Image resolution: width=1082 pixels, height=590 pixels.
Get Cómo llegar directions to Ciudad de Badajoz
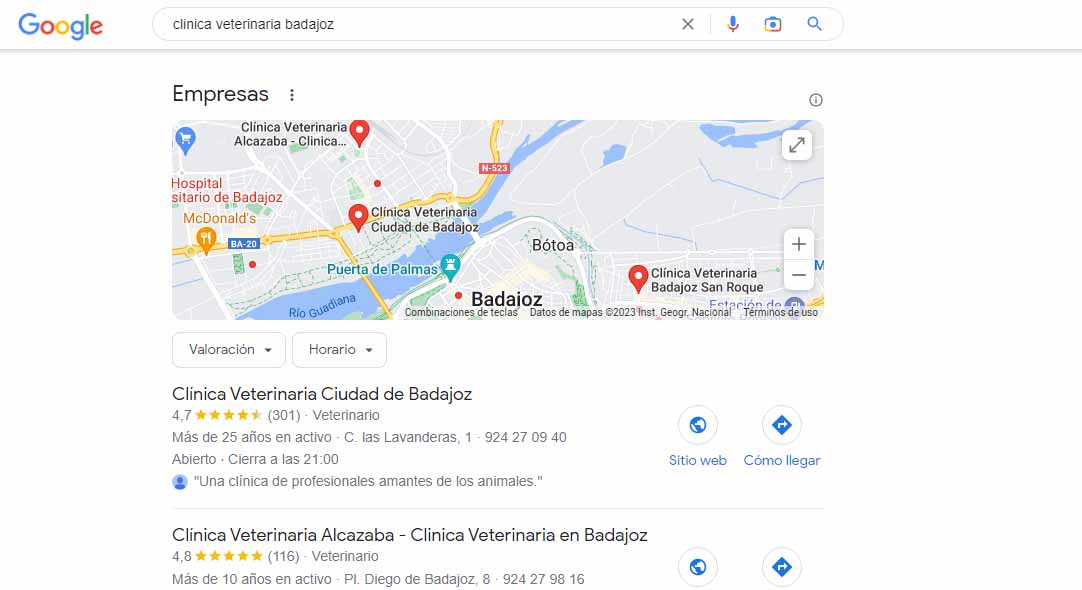point(782,437)
